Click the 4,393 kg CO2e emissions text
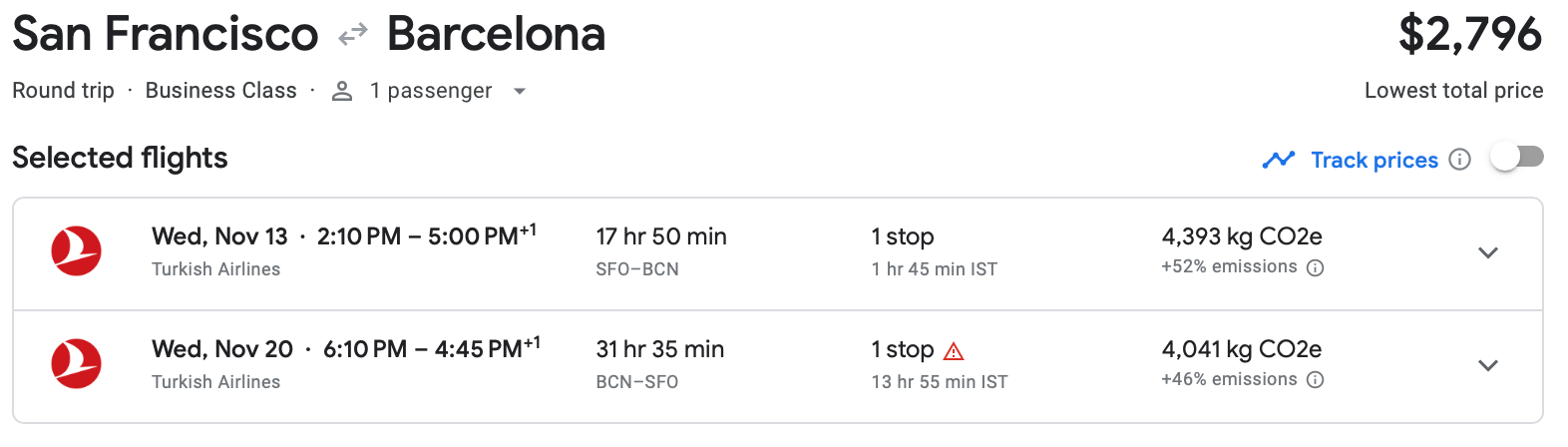1568x447 pixels. pyautogui.click(x=1241, y=237)
